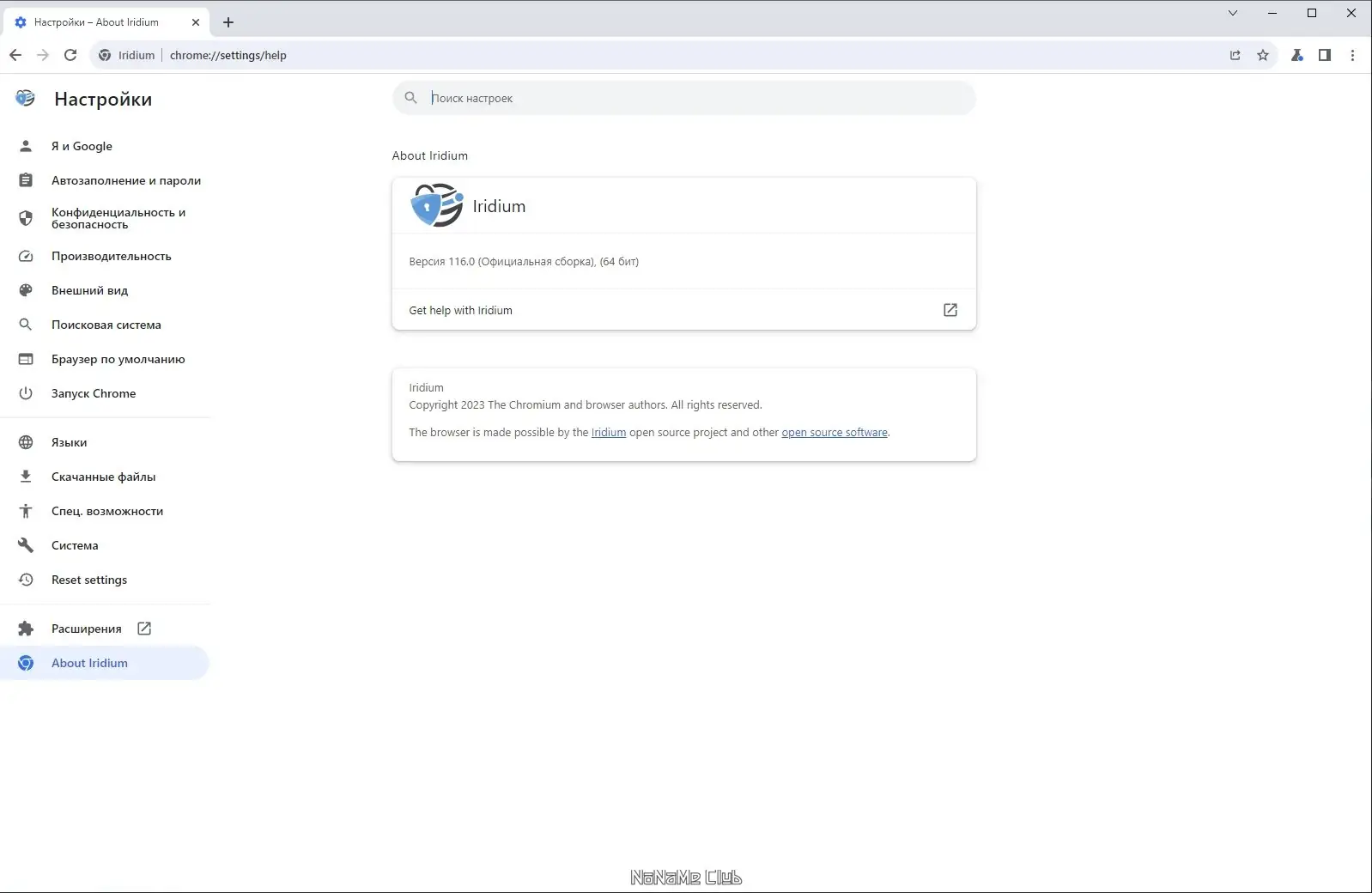Bookmark this page with the star icon

tap(1263, 55)
